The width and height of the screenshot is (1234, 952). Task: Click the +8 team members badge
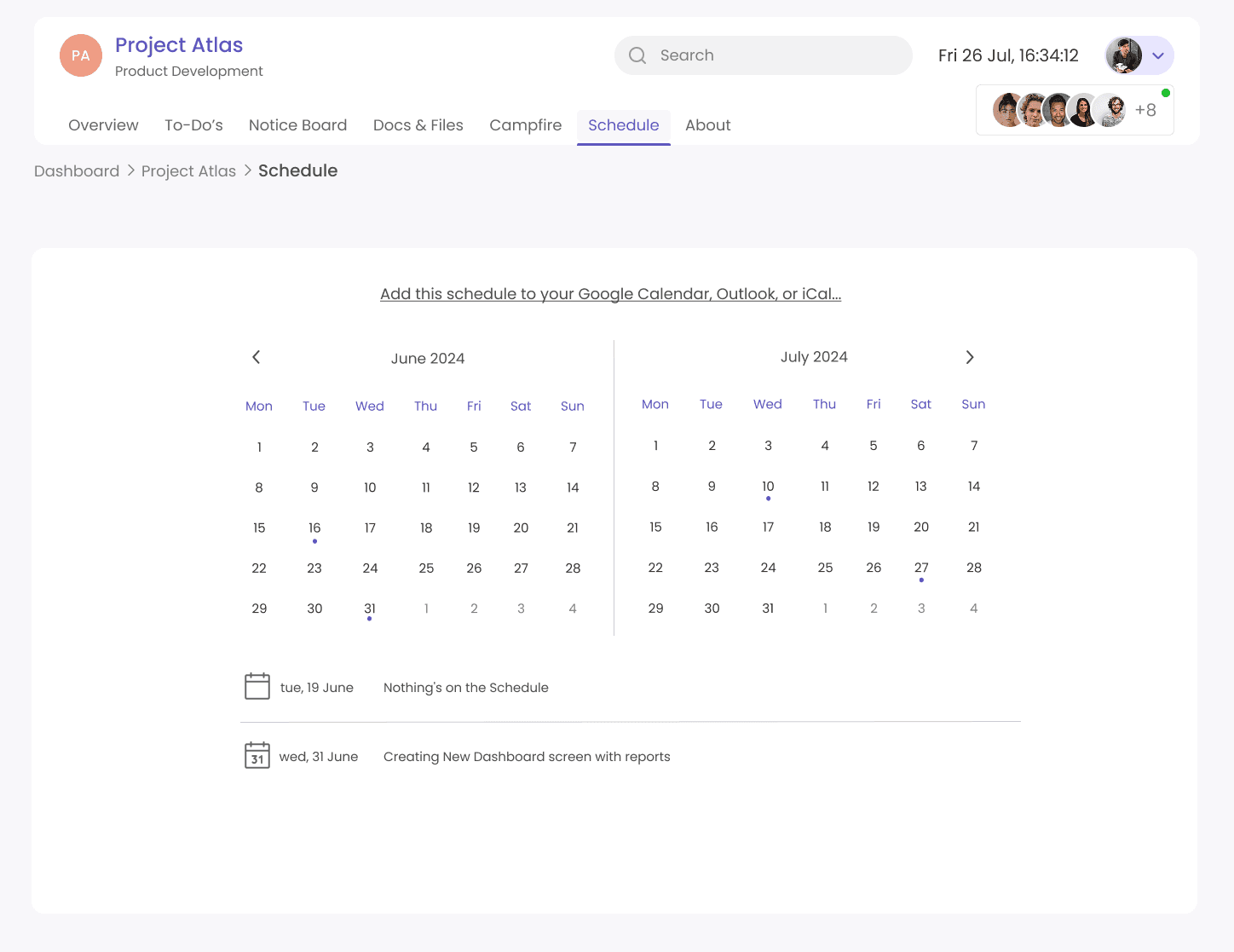[1146, 109]
